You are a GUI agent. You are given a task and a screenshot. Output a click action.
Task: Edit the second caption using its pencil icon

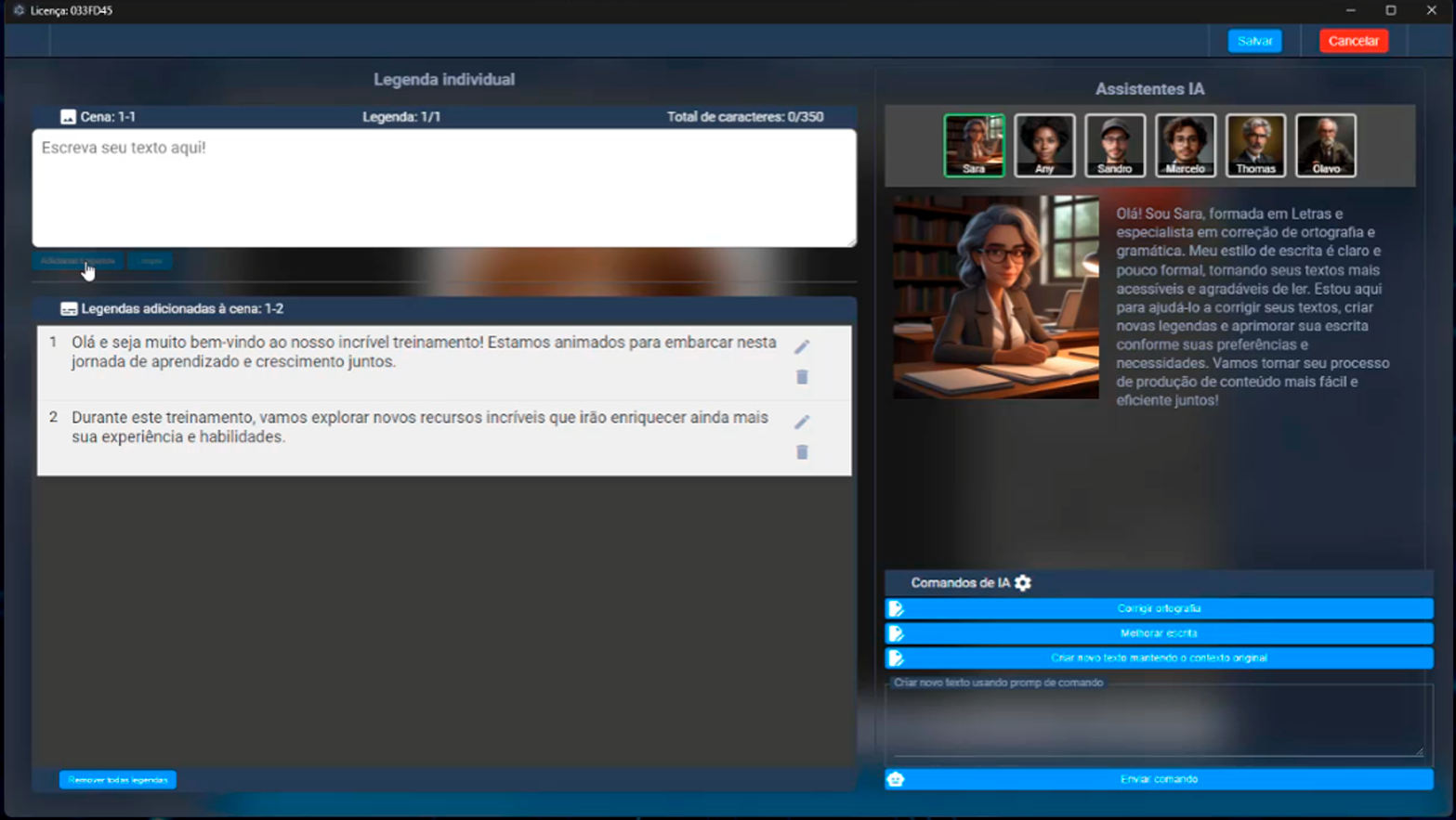coord(802,423)
